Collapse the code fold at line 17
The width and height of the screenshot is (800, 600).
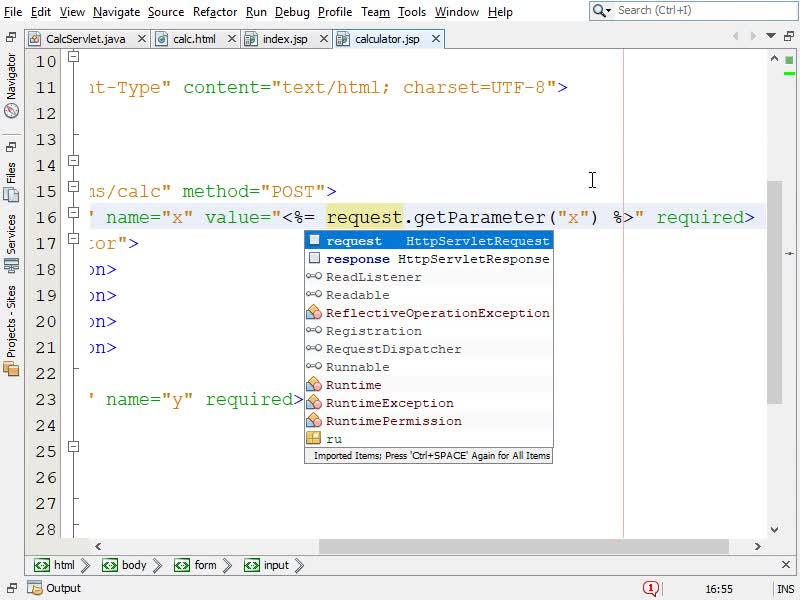coord(73,238)
